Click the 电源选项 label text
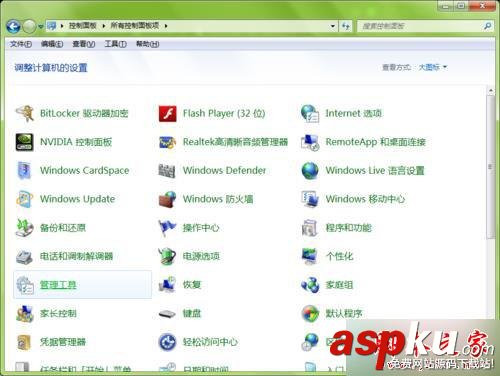The width and height of the screenshot is (500, 376). 201,256
